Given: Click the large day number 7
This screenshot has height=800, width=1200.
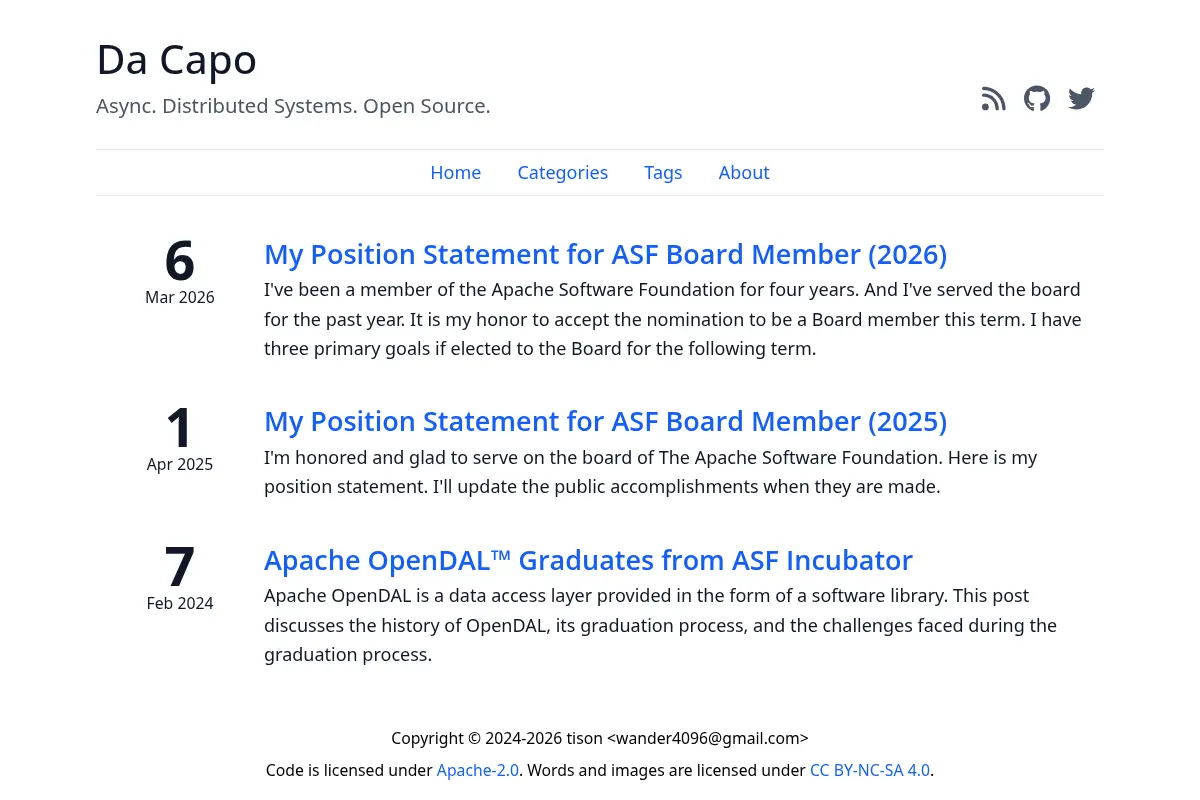Looking at the screenshot, I should (180, 567).
